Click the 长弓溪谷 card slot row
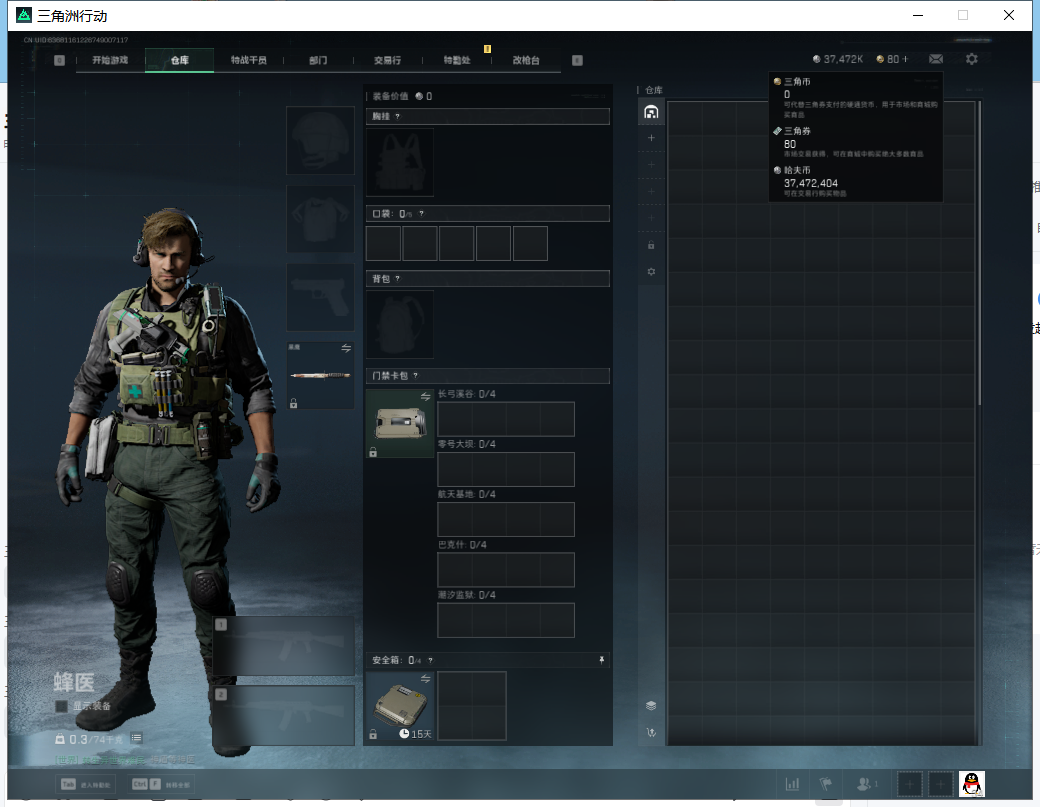This screenshot has width=1040, height=807. point(506,419)
